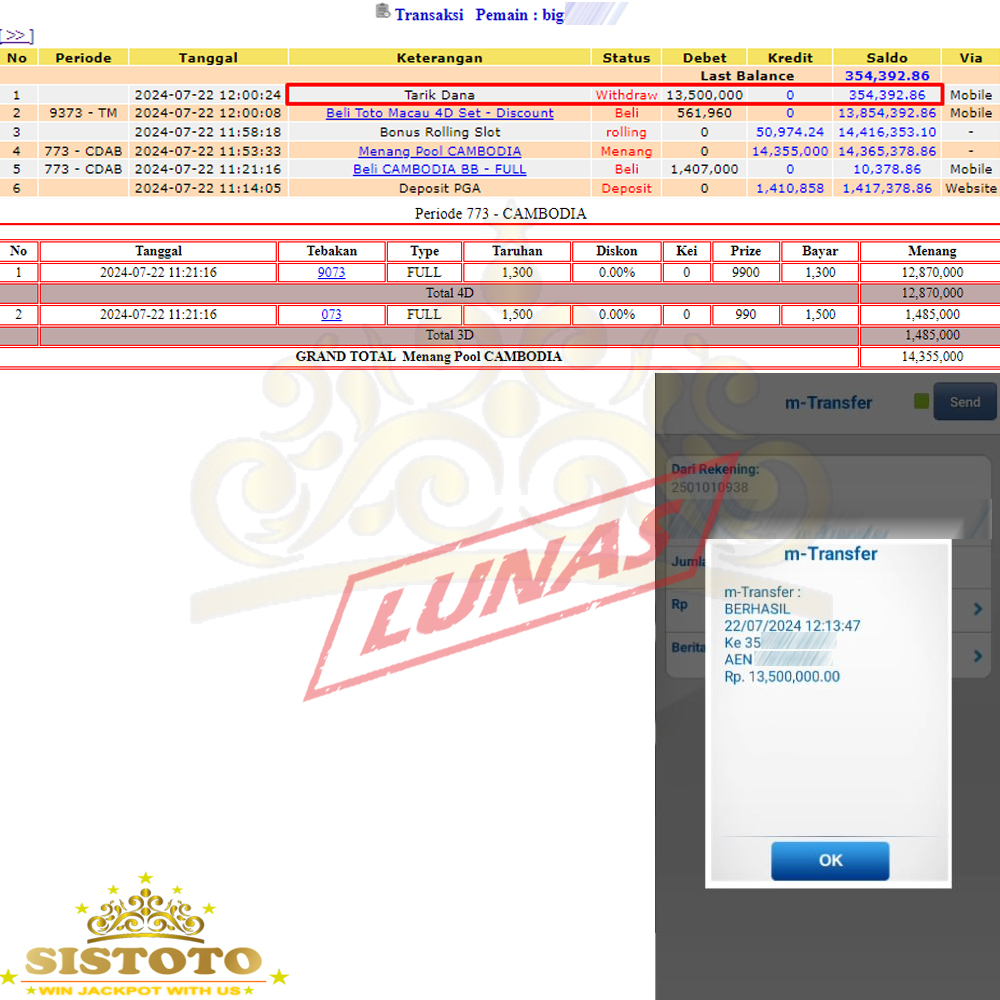Expand the Berita row chevron
Screen dimensions: 1000x1000
[977, 655]
